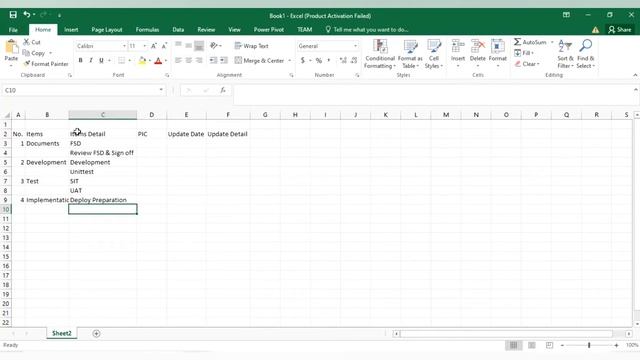Image resolution: width=640 pixels, height=360 pixels.
Task: Open the font name dropdown
Action: click(124, 46)
